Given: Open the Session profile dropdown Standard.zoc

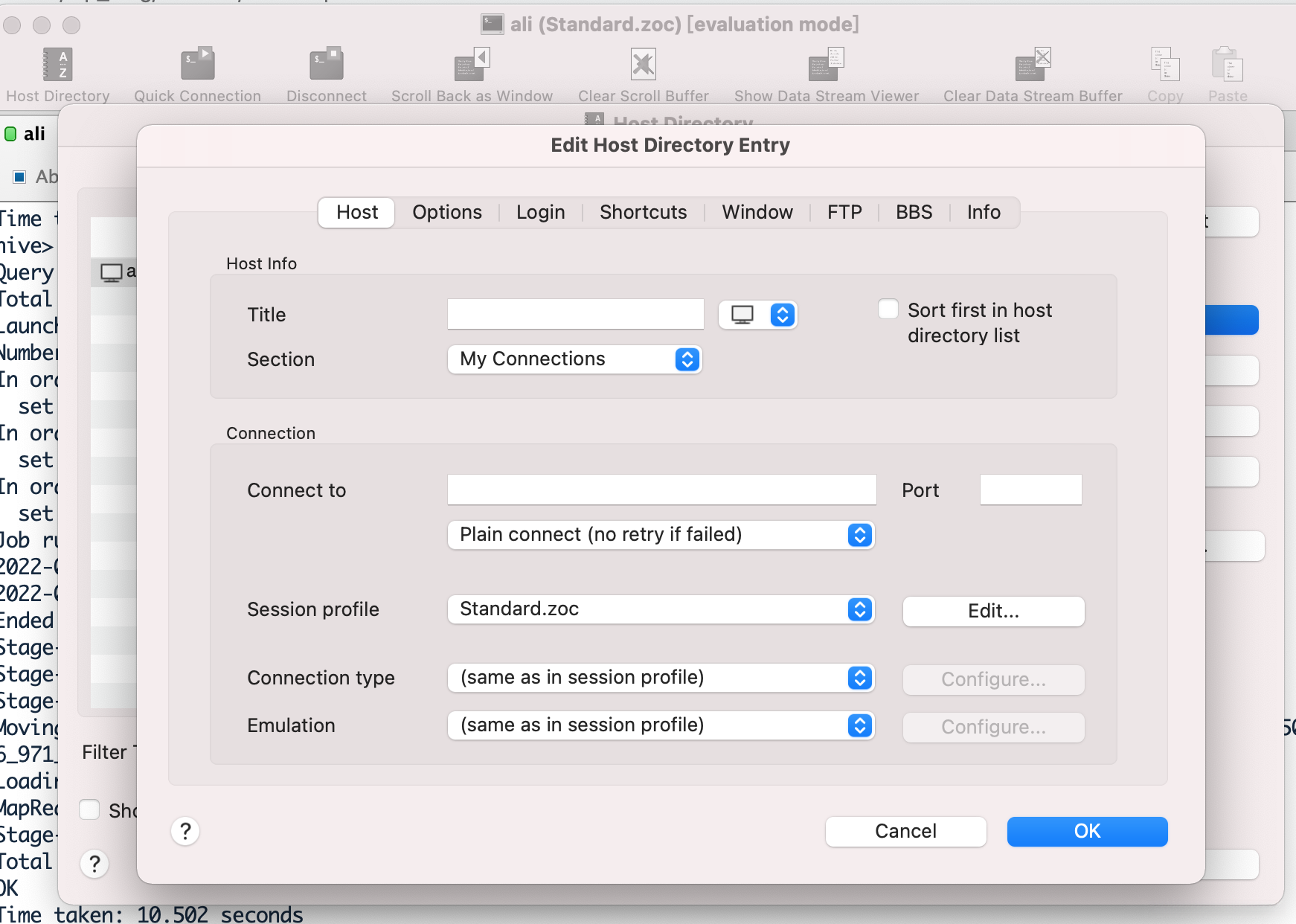Looking at the screenshot, I should click(x=661, y=609).
